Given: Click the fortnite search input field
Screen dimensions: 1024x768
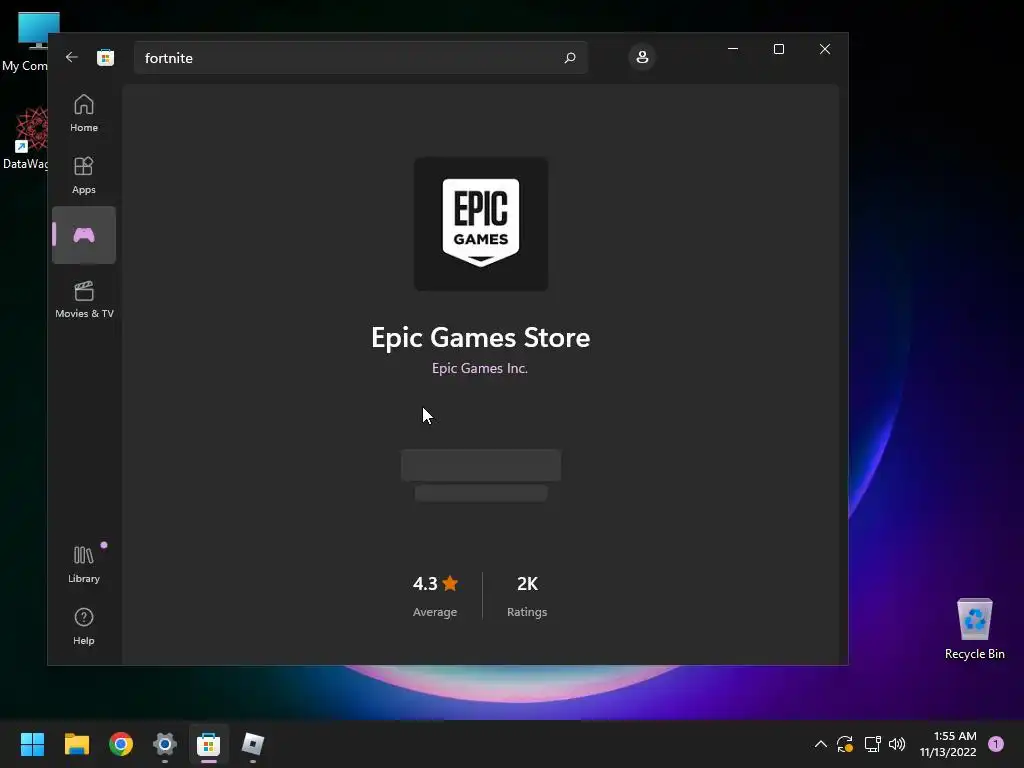Looking at the screenshot, I should tap(360, 58).
